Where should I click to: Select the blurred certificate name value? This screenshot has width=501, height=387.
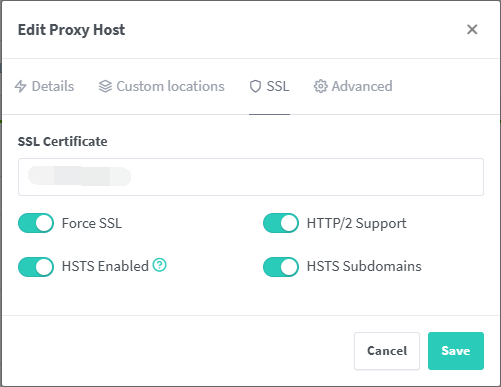79,176
